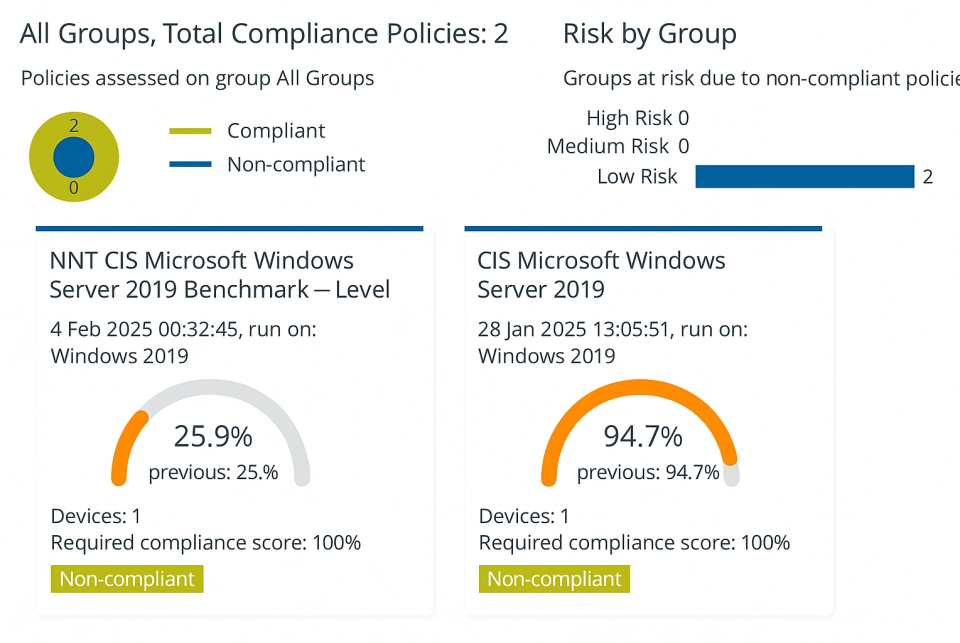Viewport: 960px width, 643px height.
Task: Open the CIS Microsoft Windows Server 2019 card title
Action: 601,275
